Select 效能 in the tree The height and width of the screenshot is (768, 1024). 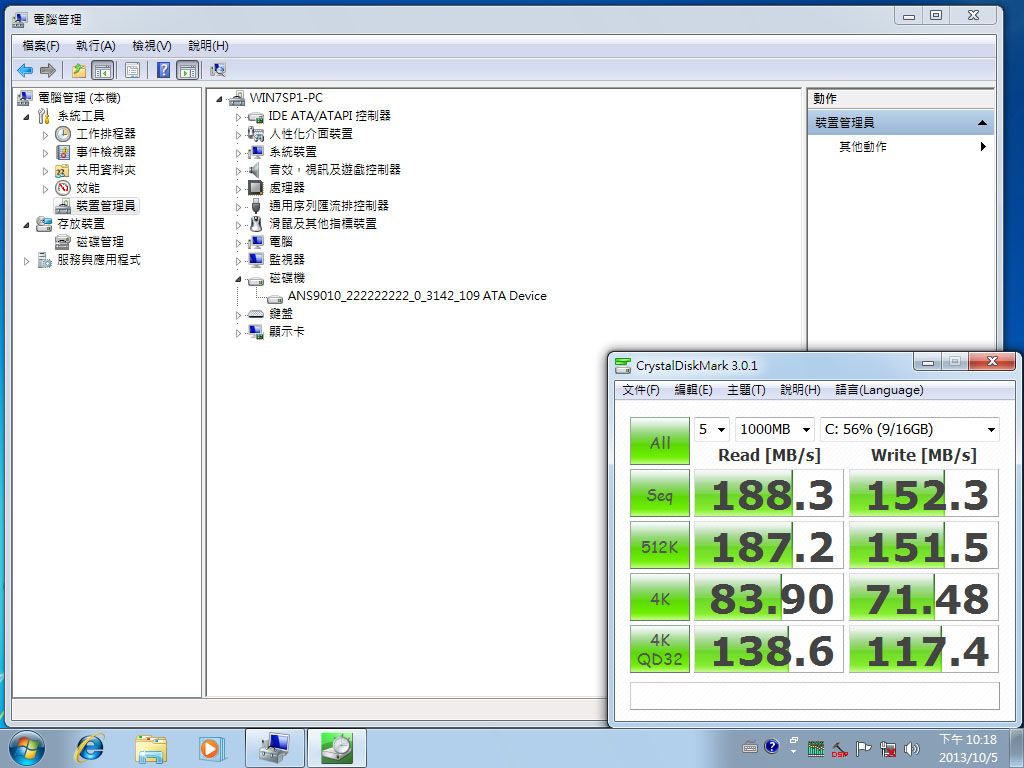tap(88, 188)
